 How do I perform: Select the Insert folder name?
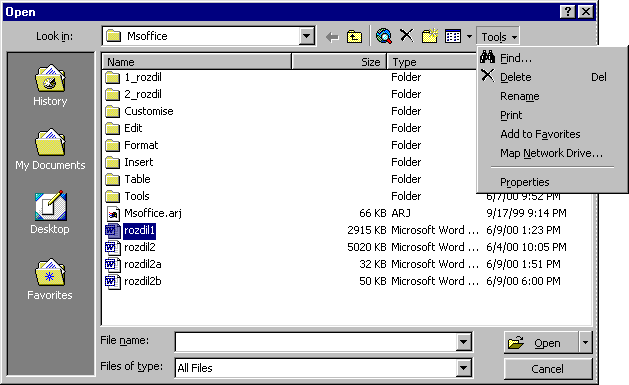139,162
